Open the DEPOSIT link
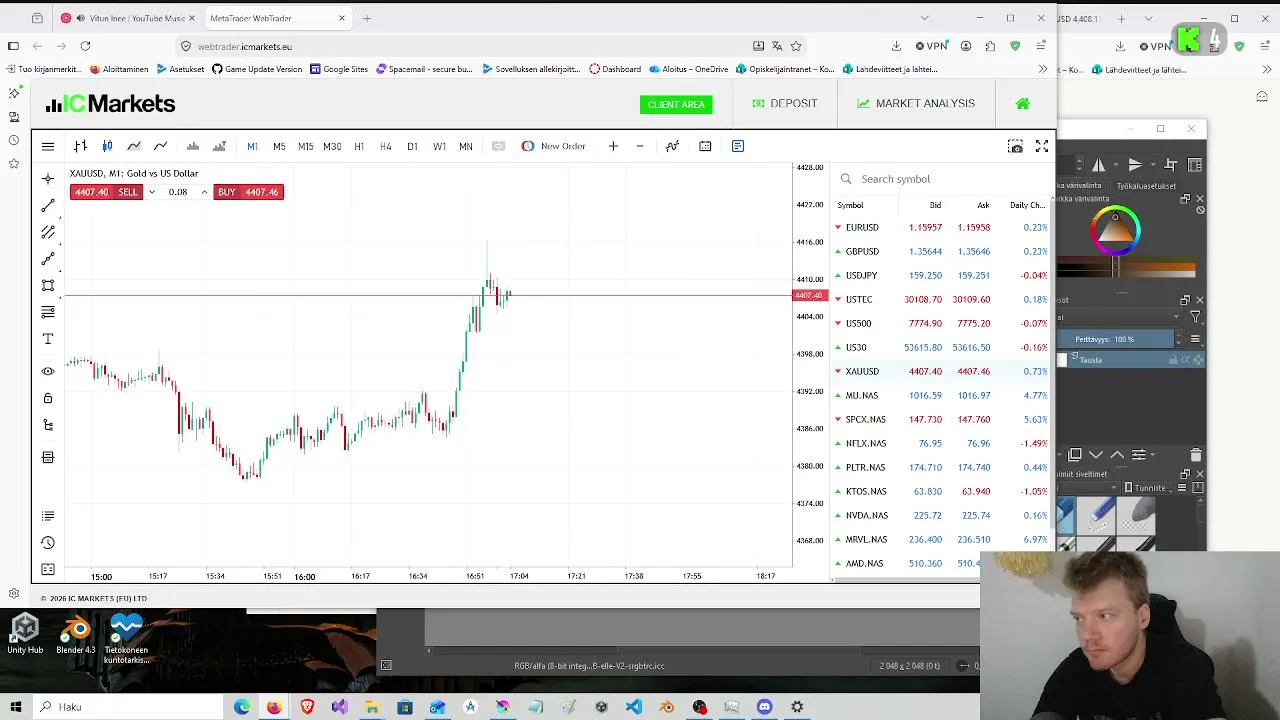This screenshot has width=1280, height=720. (x=785, y=104)
